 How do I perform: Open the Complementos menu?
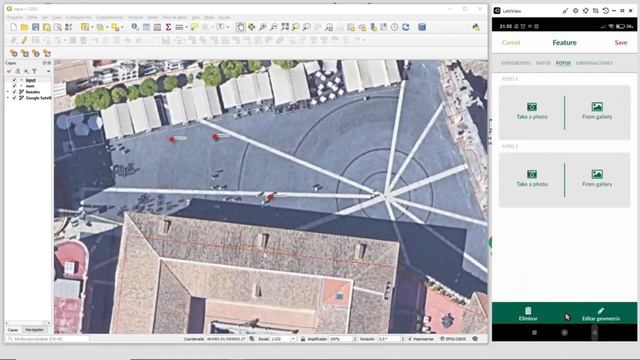pyautogui.click(x=110, y=18)
